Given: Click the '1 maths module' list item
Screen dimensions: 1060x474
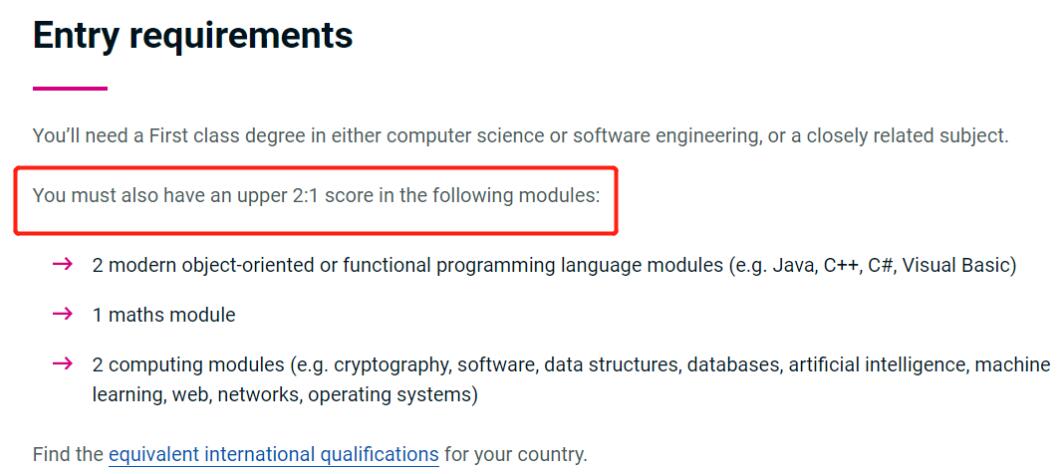Looking at the screenshot, I should pyautogui.click(x=164, y=315).
